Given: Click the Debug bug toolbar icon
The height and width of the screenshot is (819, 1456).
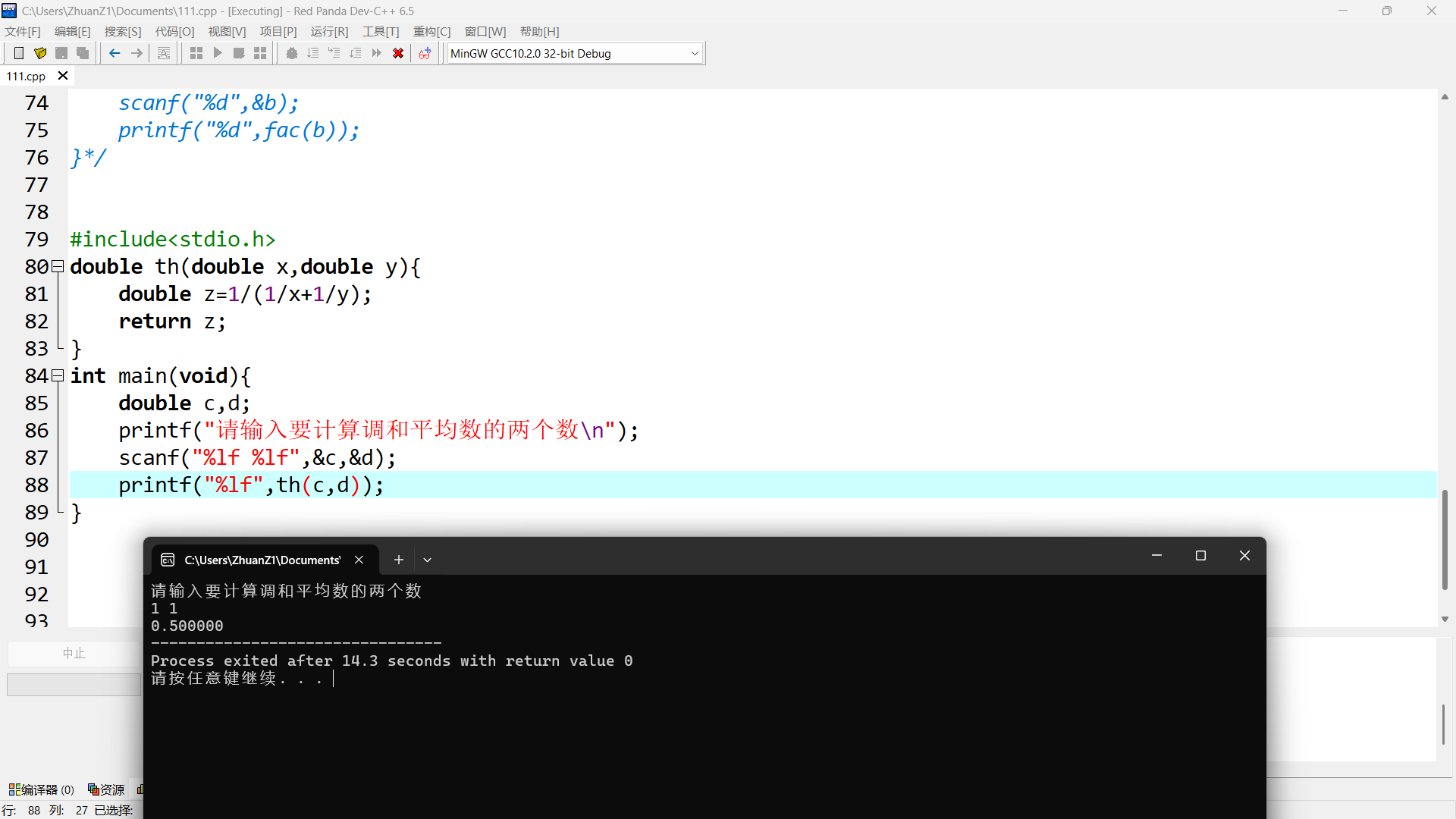Looking at the screenshot, I should point(291,53).
